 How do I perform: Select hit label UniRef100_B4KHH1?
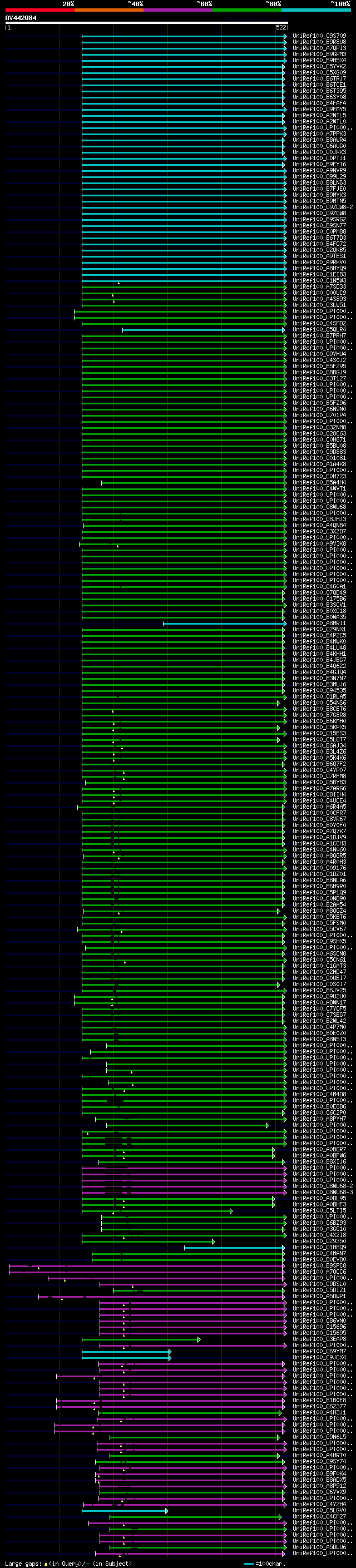pos(319,654)
